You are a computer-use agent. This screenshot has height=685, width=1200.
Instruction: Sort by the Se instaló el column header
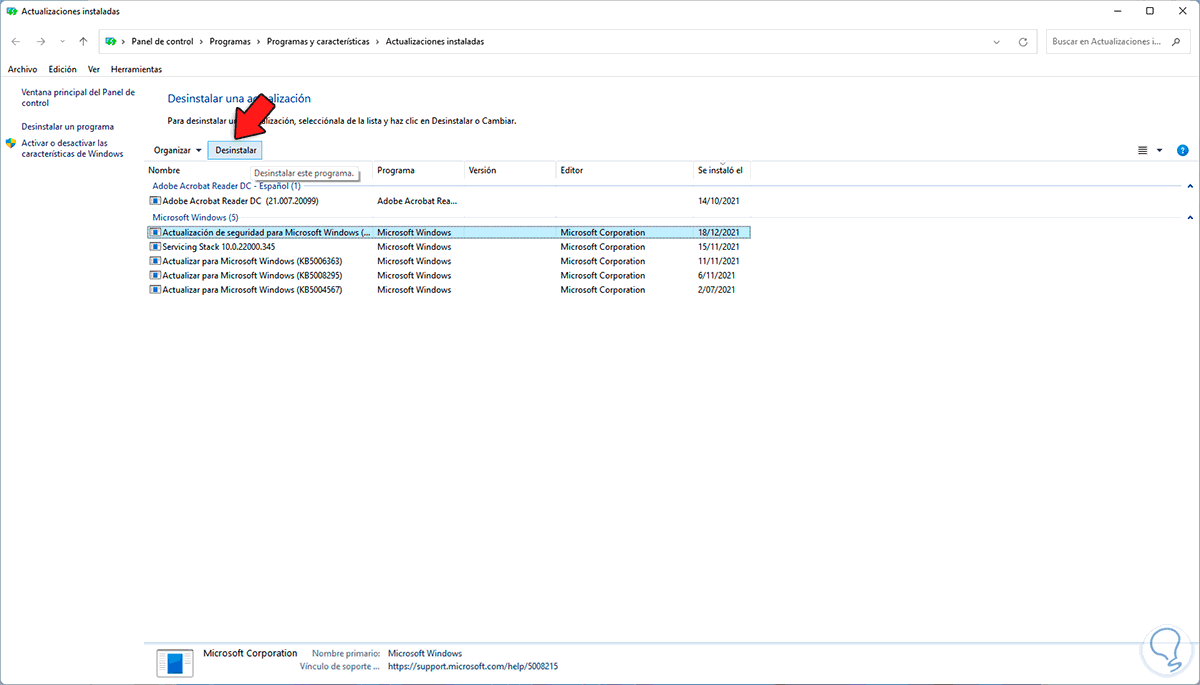pyautogui.click(x=721, y=171)
